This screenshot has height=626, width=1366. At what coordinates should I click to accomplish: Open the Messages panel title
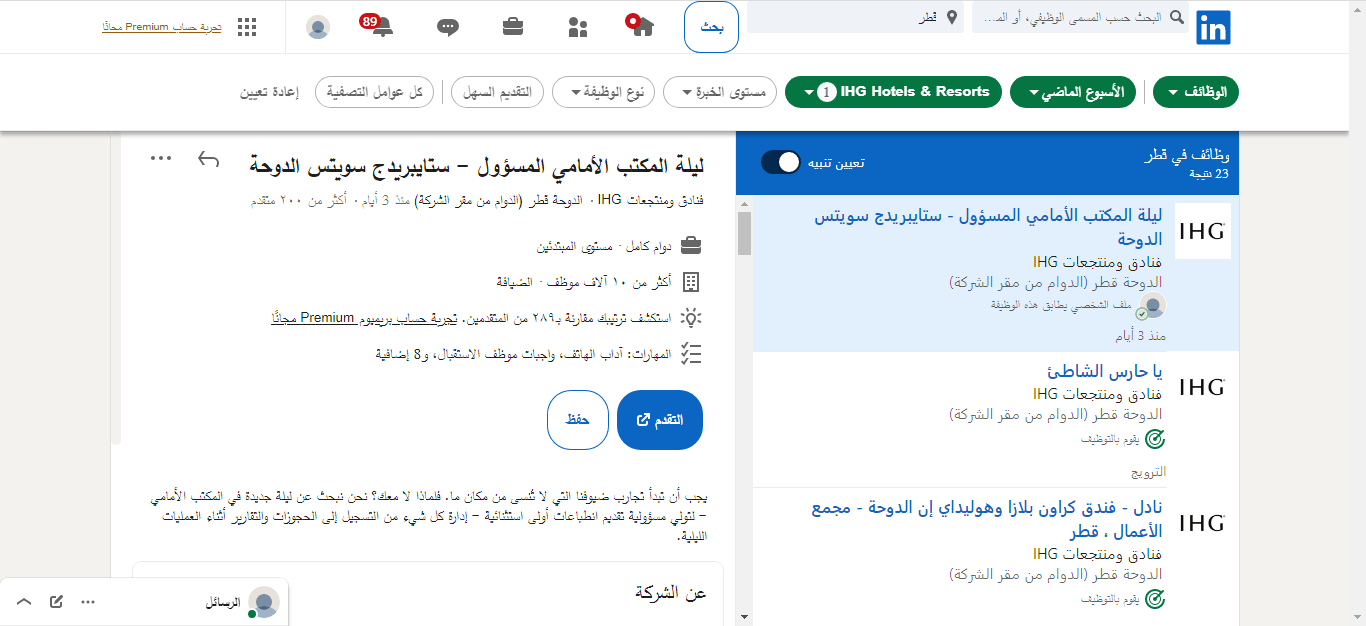224,602
